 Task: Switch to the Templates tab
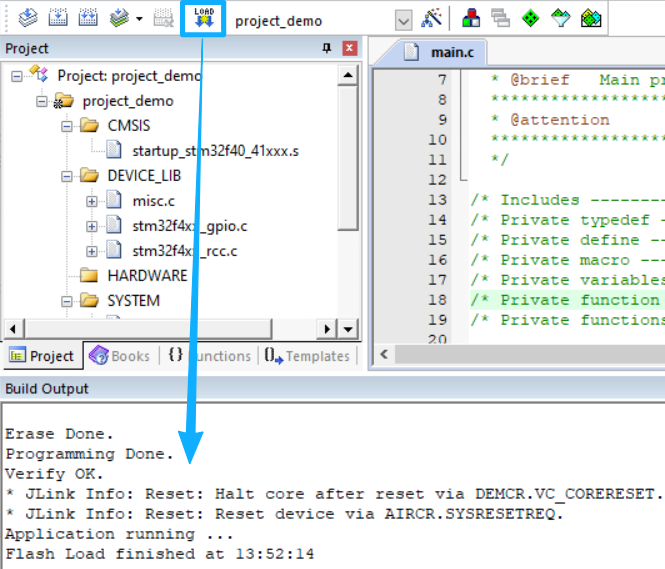coord(307,356)
